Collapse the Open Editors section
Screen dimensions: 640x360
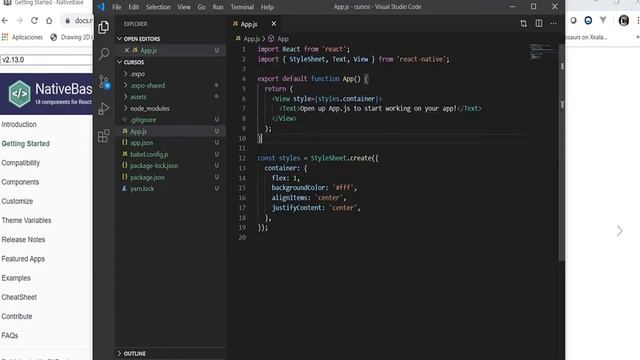point(171,39)
